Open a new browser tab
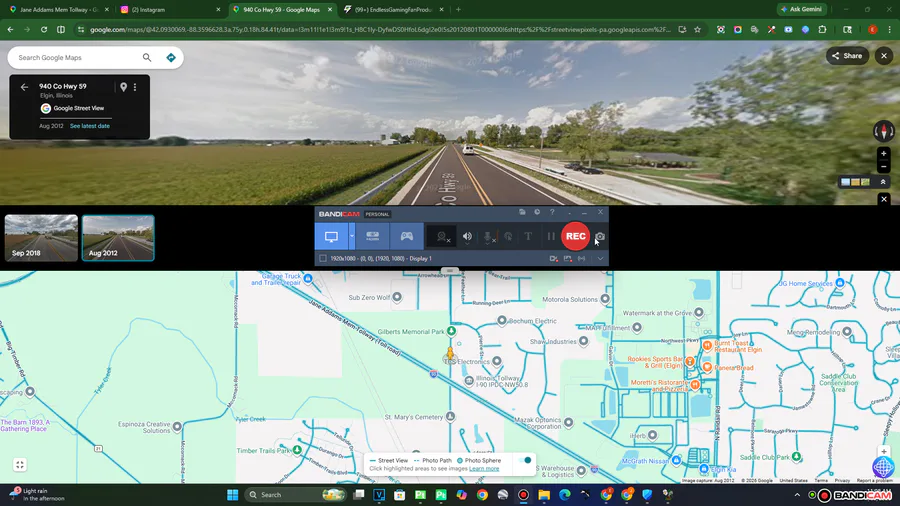The width and height of the screenshot is (900, 506). [458, 9]
